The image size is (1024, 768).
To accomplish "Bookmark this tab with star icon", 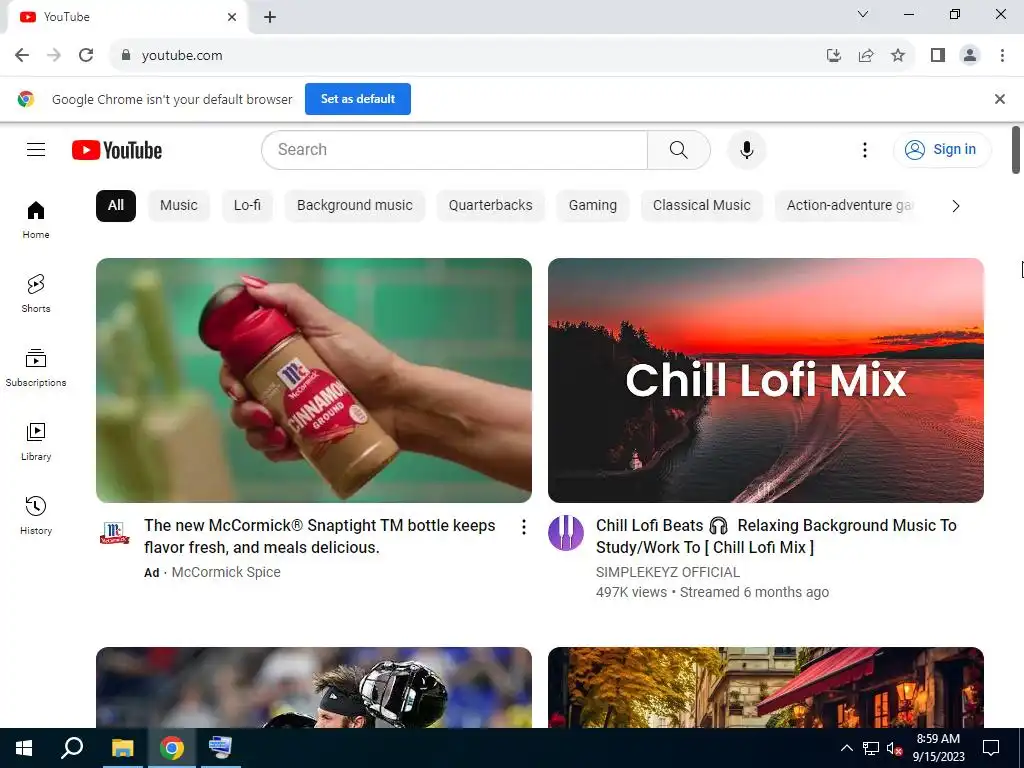I will point(898,56).
